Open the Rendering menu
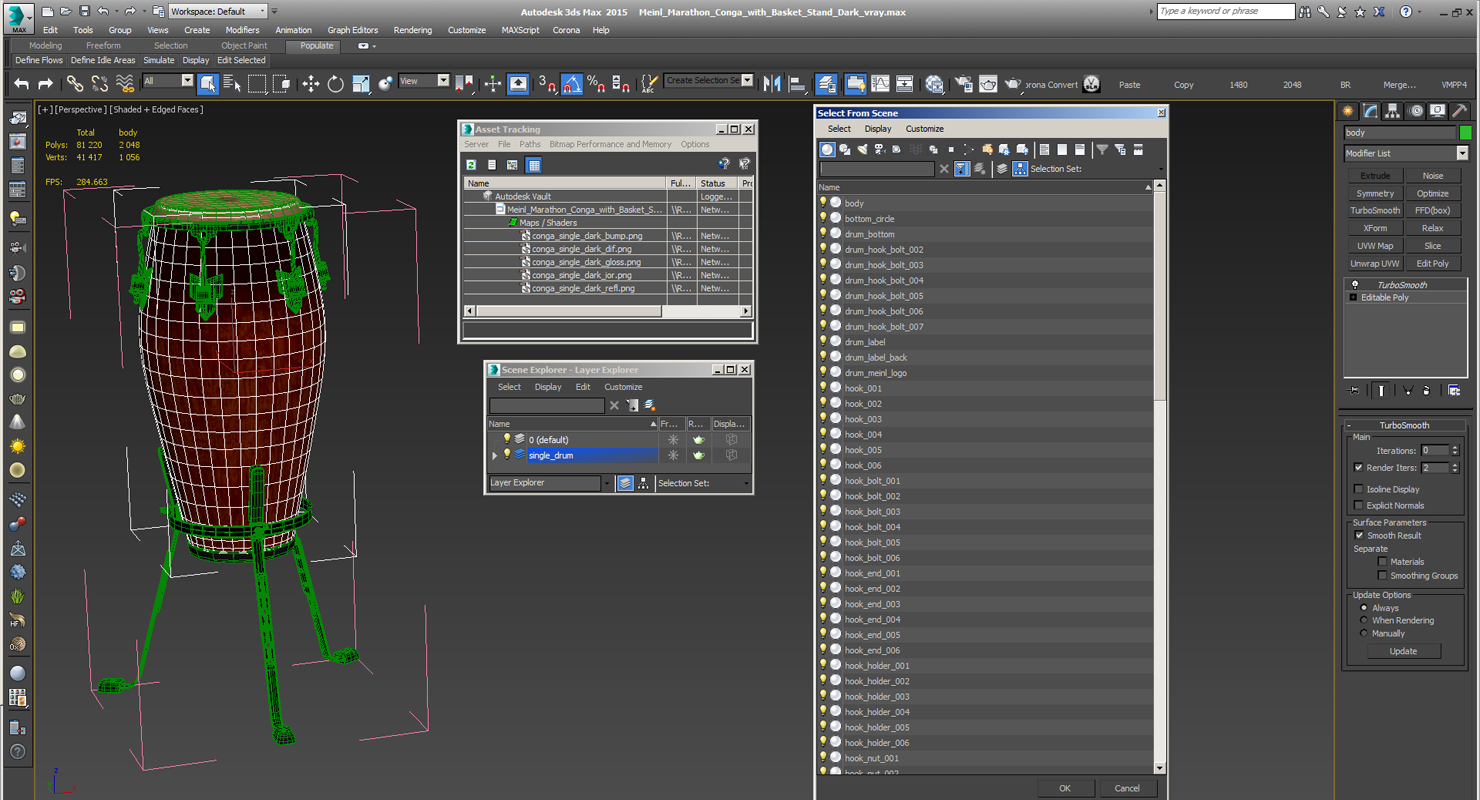This screenshot has width=1480, height=800. click(412, 30)
